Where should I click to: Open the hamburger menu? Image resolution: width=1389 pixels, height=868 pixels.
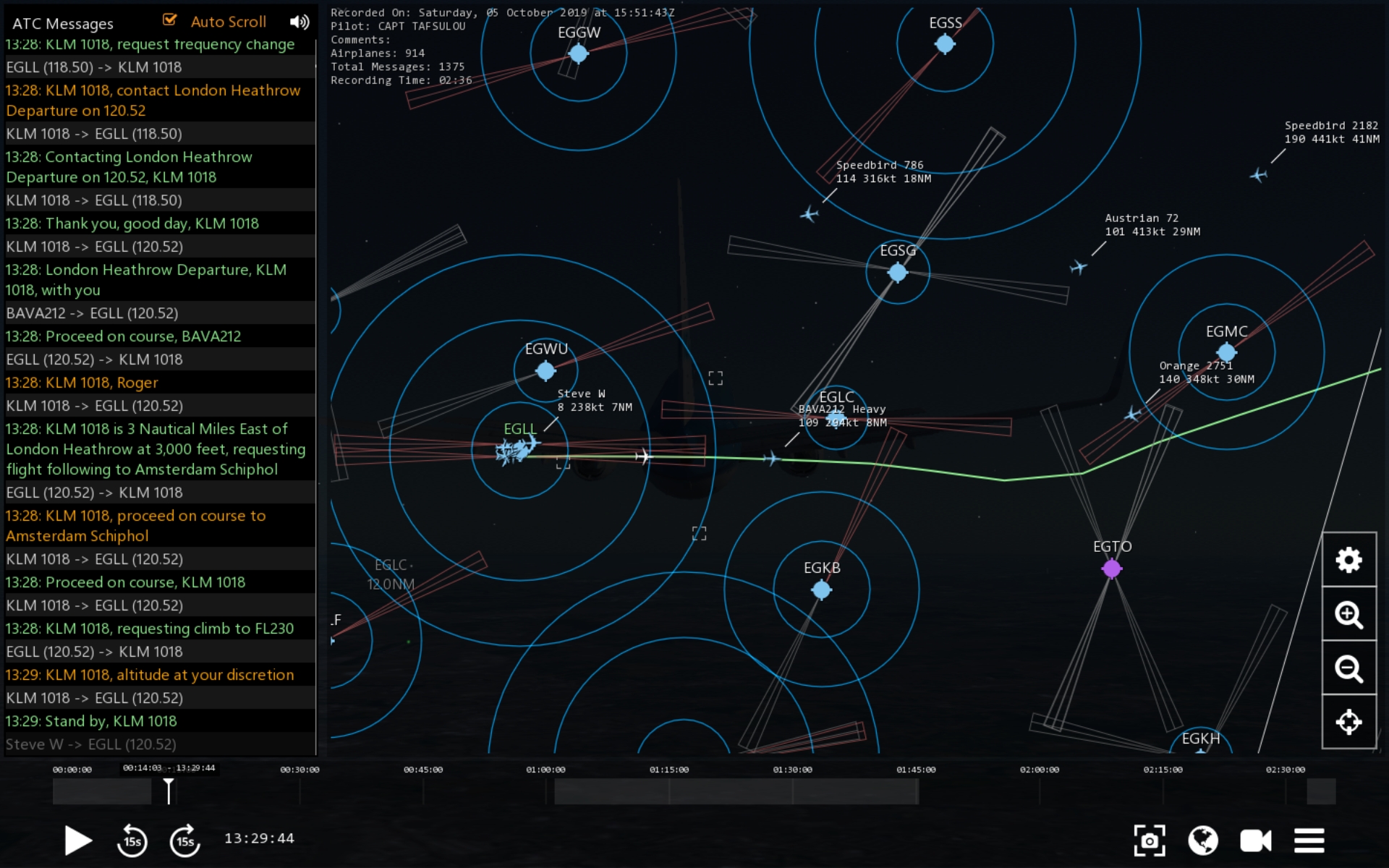click(1309, 841)
